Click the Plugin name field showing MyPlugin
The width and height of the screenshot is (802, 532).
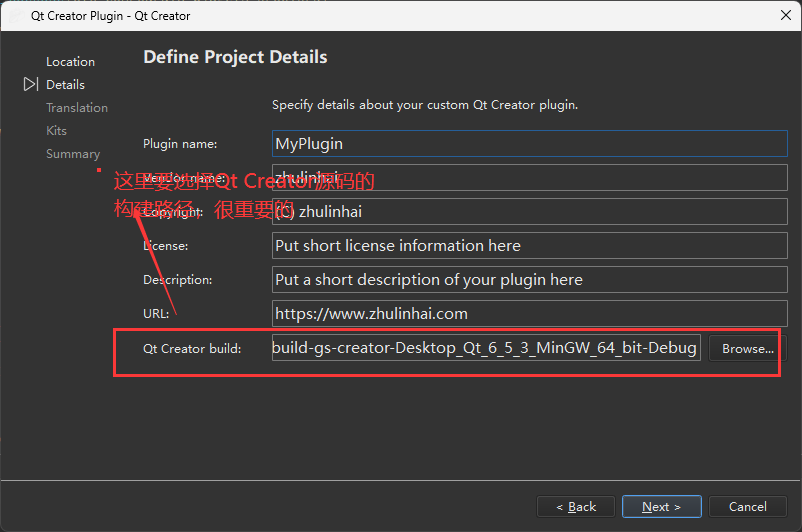coord(529,144)
